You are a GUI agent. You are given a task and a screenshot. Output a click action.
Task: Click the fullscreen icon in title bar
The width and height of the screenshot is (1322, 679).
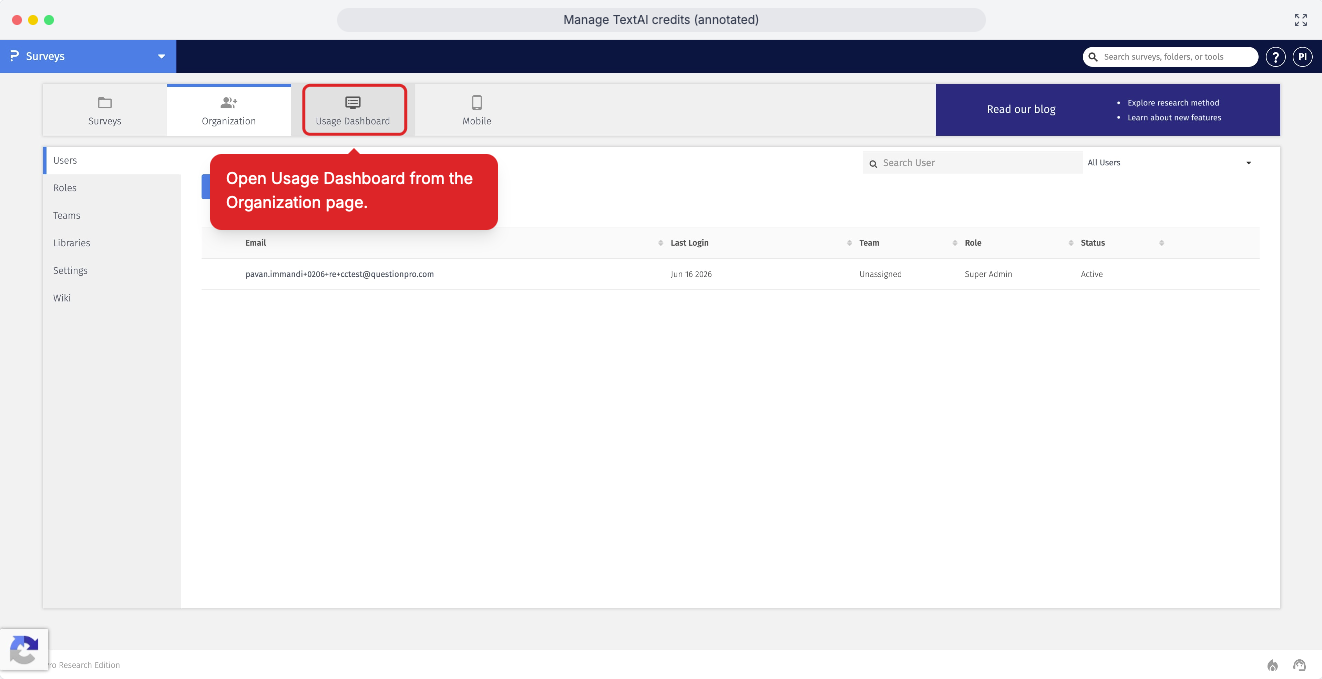[1301, 20]
